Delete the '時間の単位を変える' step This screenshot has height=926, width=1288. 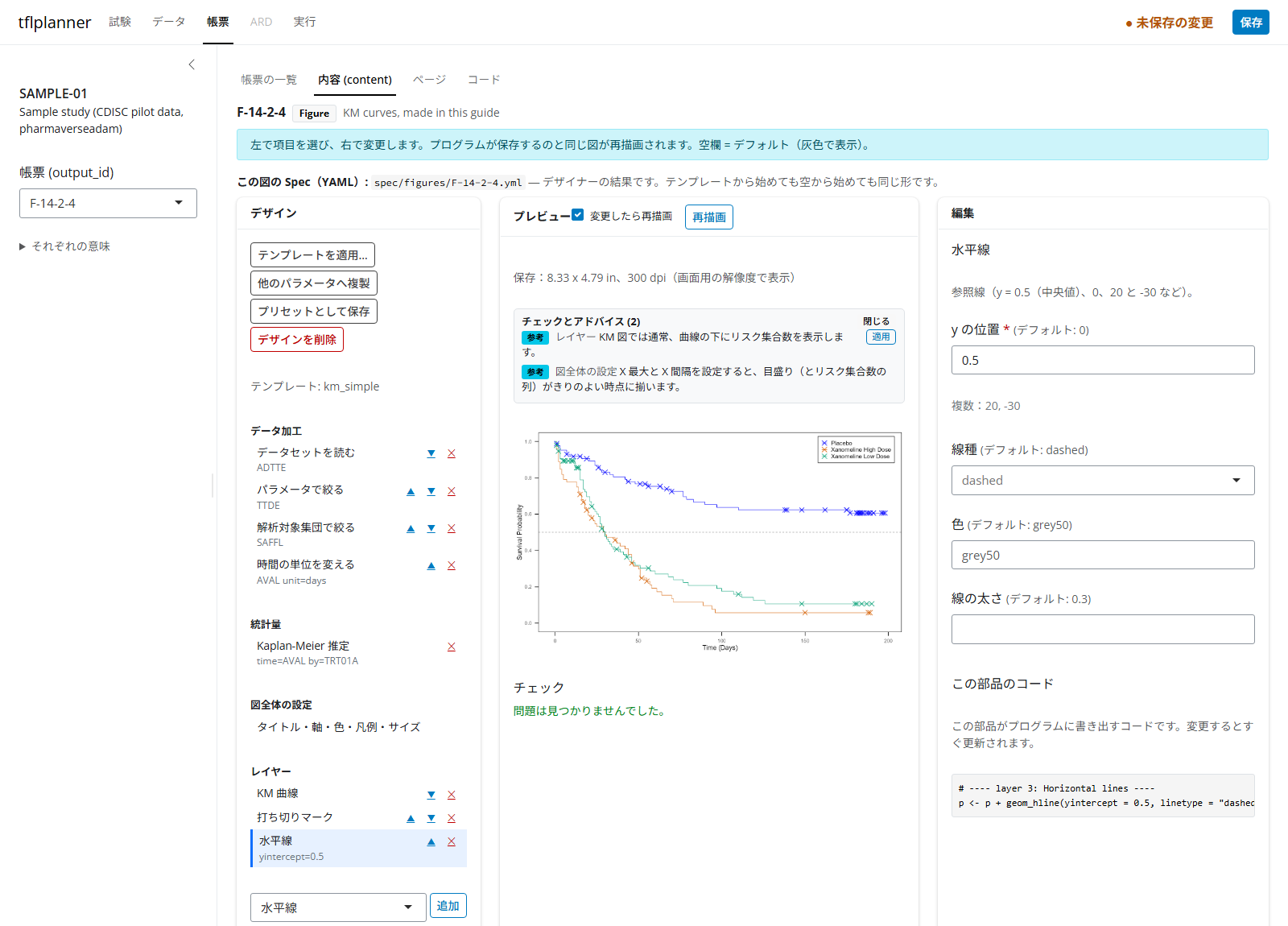(452, 565)
